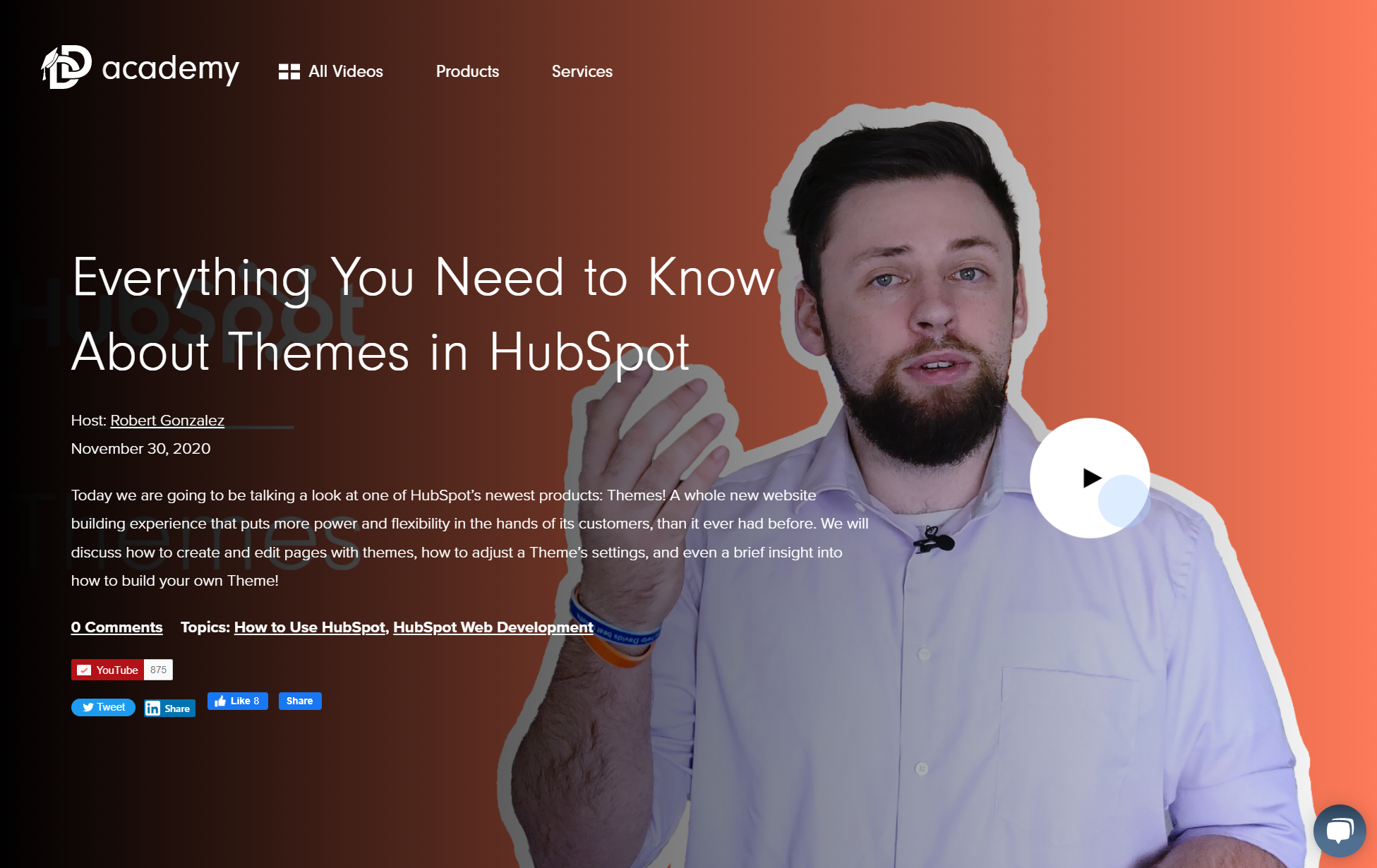Click the Facebook Share button
Viewport: 1377px width, 868px height.
(x=300, y=701)
